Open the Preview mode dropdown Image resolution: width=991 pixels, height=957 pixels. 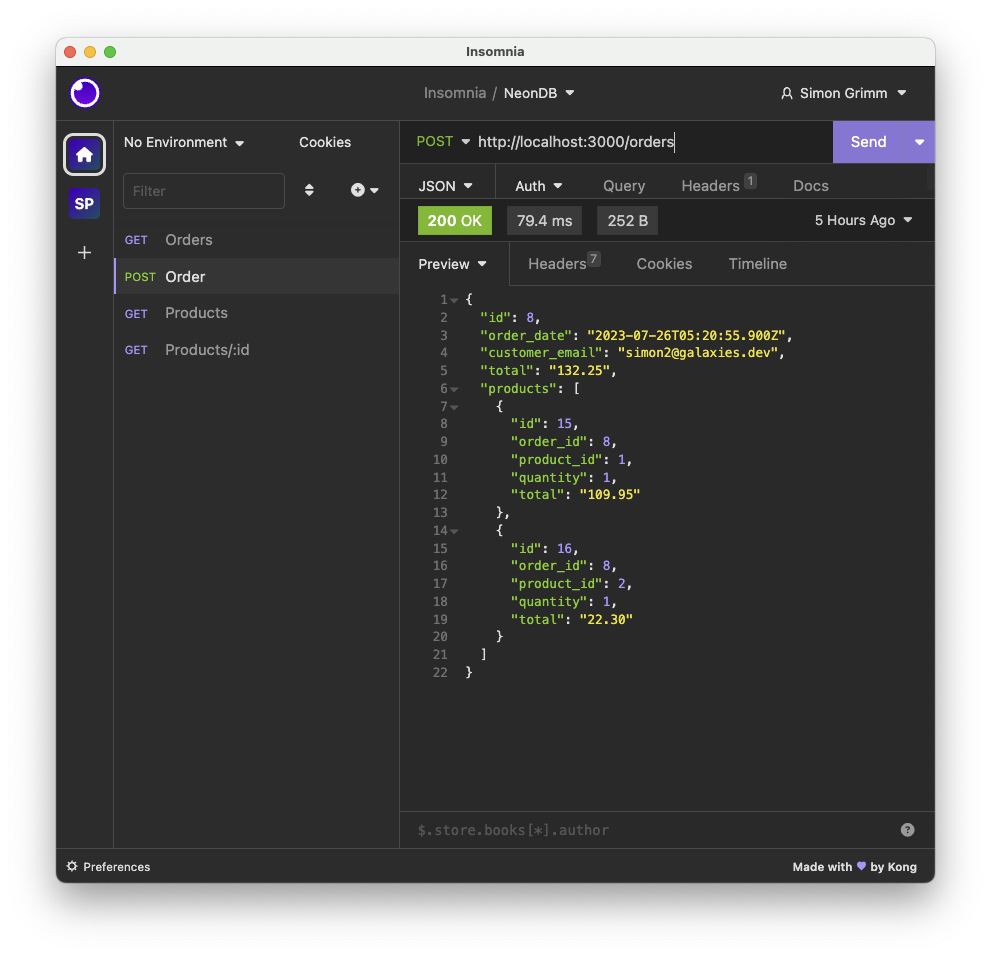coord(453,264)
